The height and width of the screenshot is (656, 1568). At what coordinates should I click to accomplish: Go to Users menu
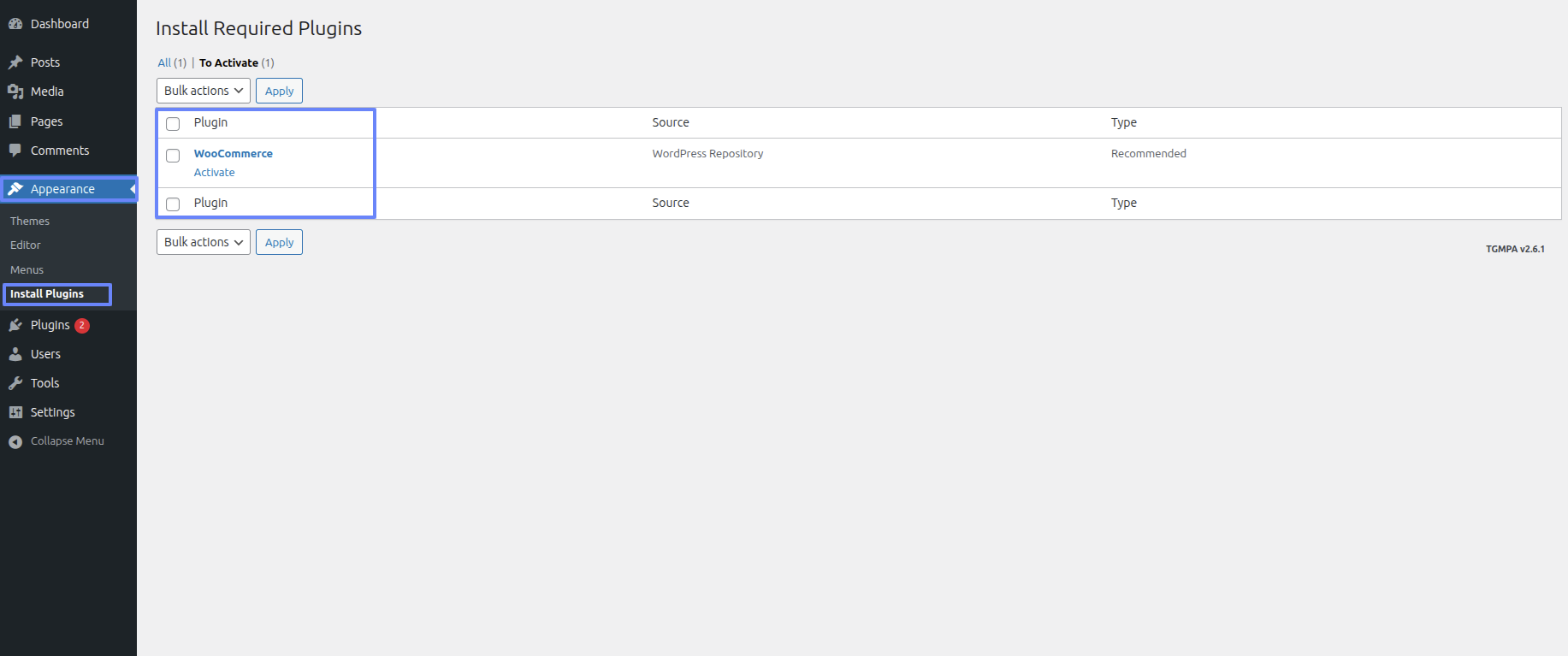pyautogui.click(x=45, y=354)
